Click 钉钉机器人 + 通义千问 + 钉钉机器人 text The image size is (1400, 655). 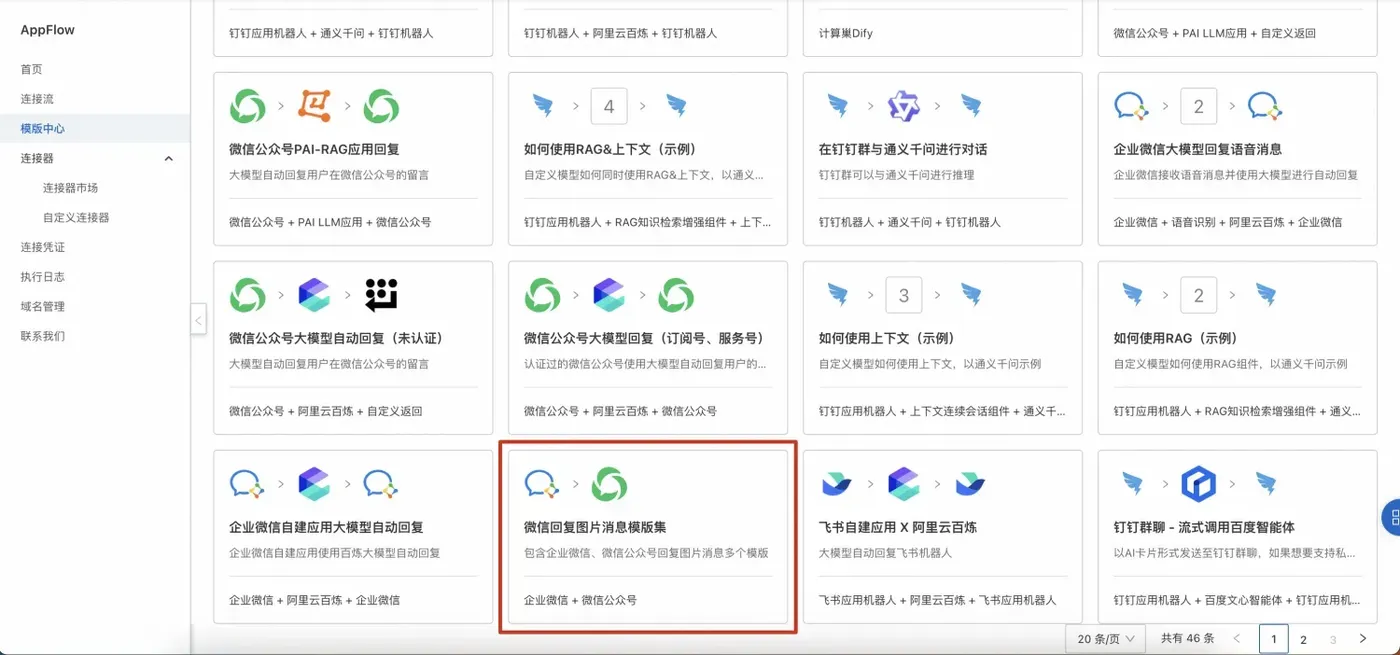[910, 222]
